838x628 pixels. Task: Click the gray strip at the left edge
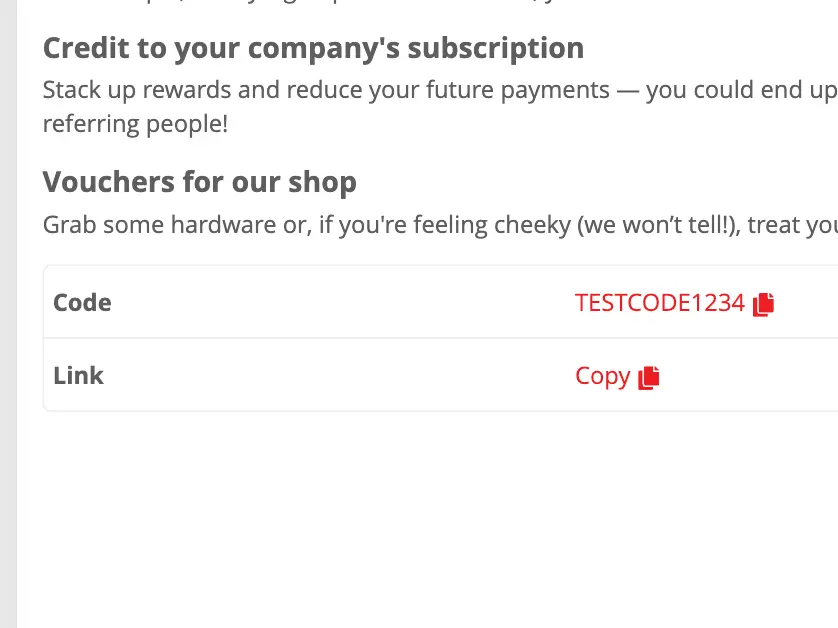(8, 314)
